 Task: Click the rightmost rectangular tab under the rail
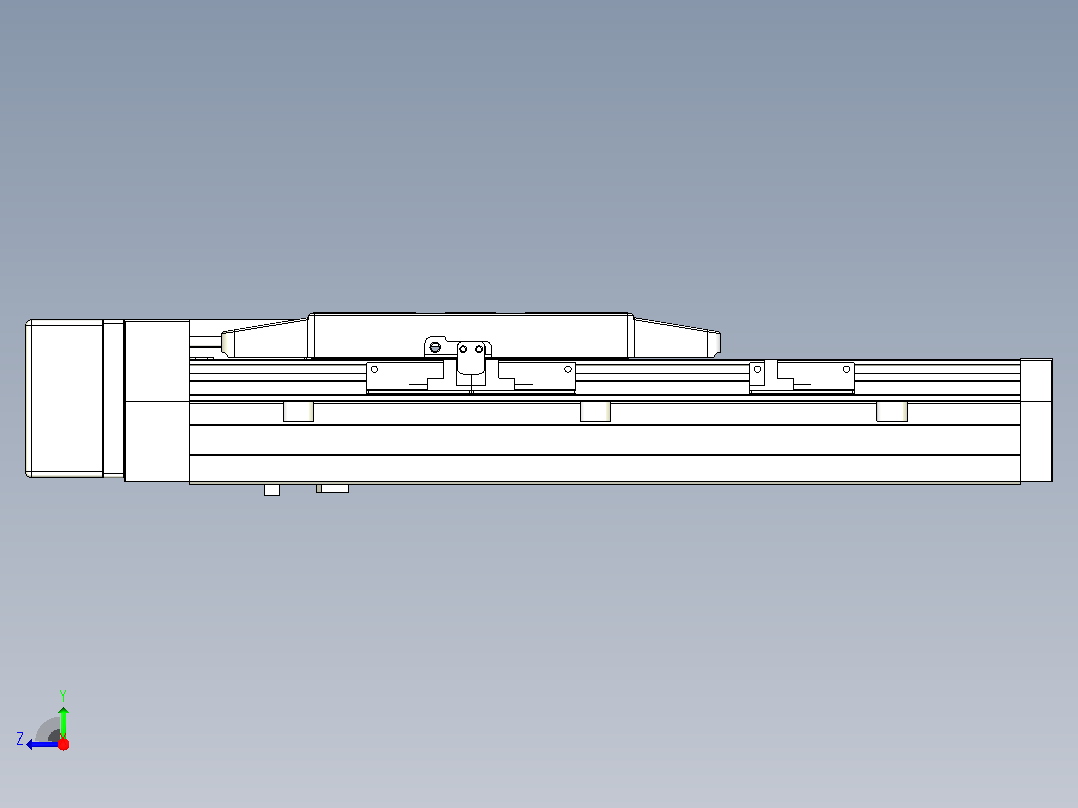point(892,411)
